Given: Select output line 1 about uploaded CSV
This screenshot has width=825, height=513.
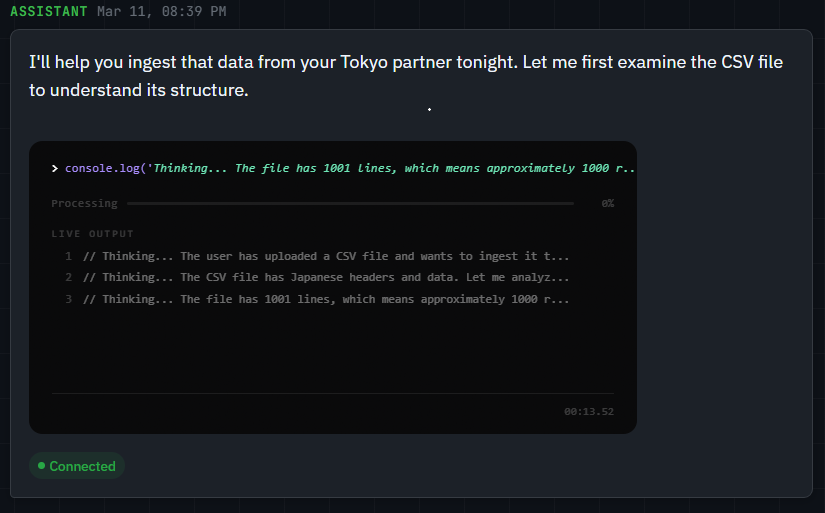Looking at the screenshot, I should point(326,256).
